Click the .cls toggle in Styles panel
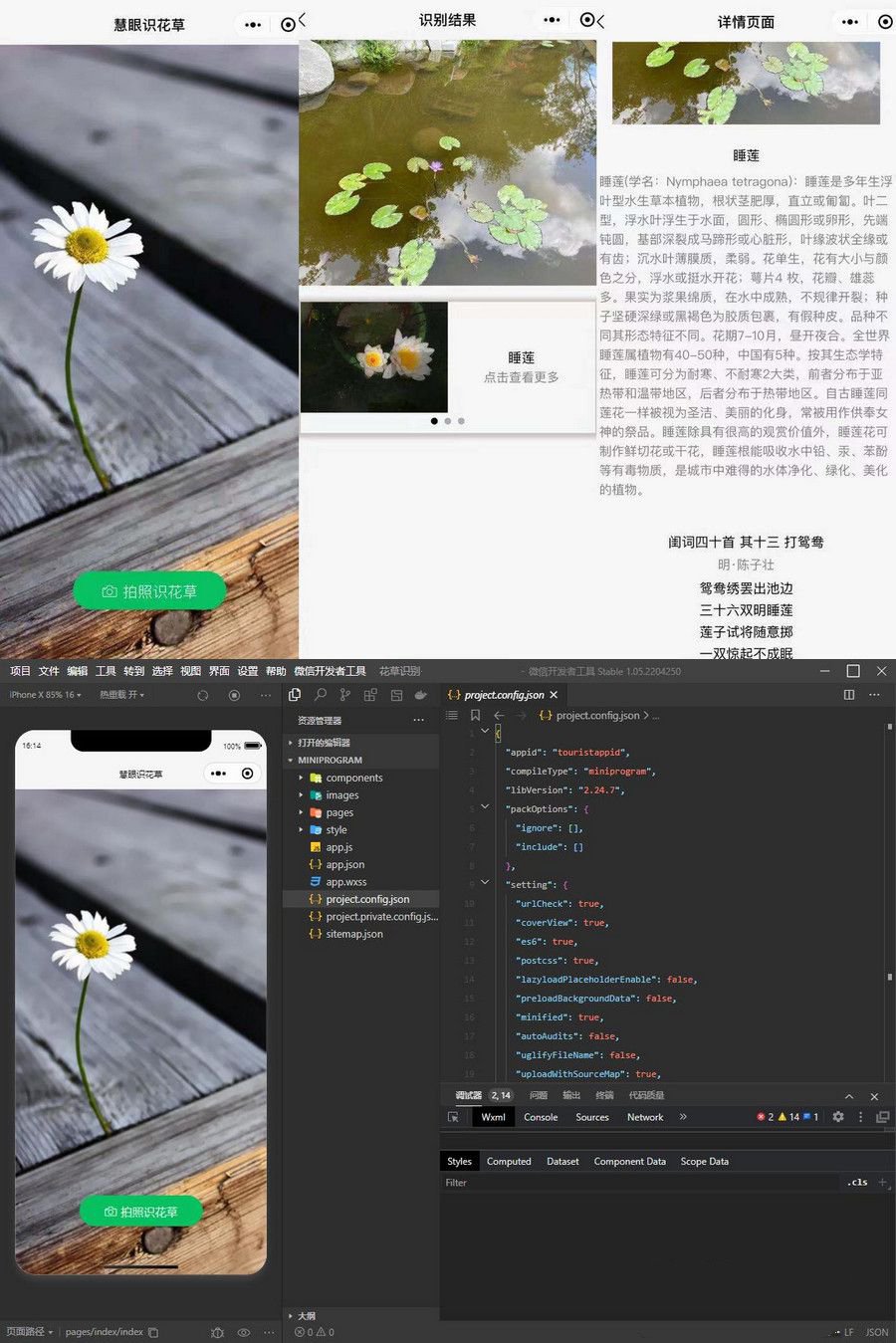The image size is (896, 1343). (857, 1182)
